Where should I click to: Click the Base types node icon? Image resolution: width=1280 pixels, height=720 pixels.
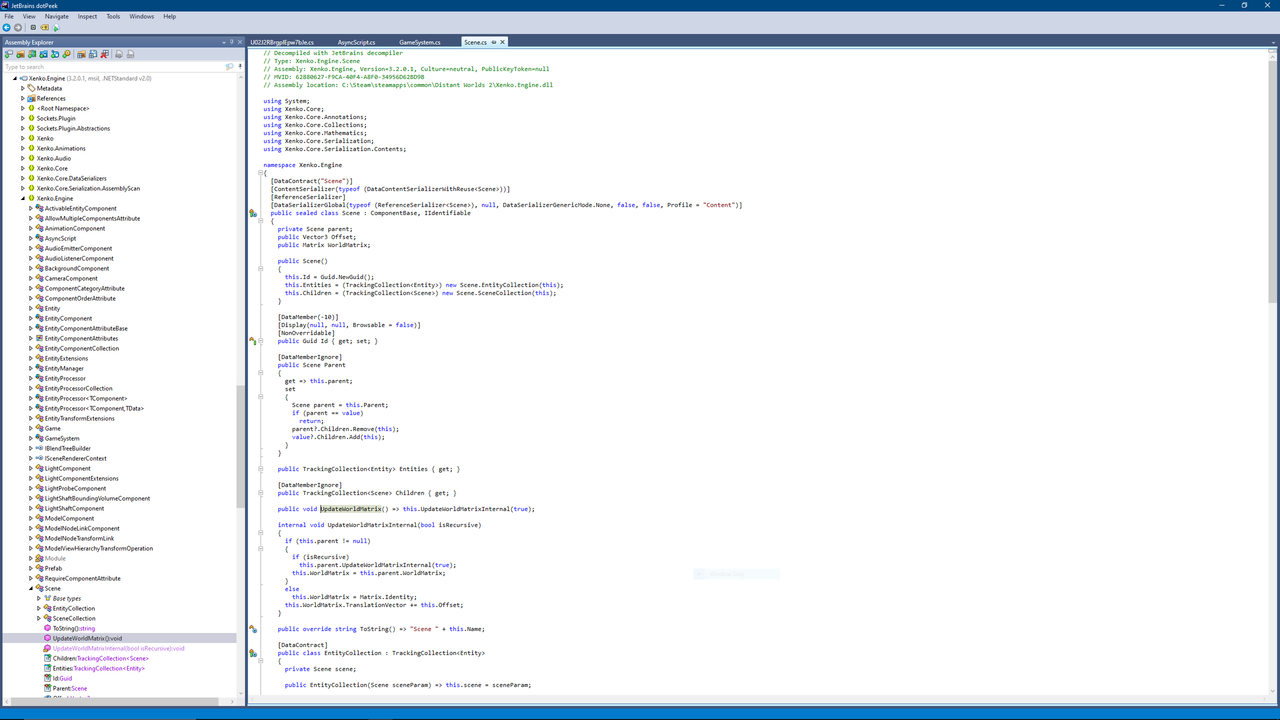click(x=47, y=598)
